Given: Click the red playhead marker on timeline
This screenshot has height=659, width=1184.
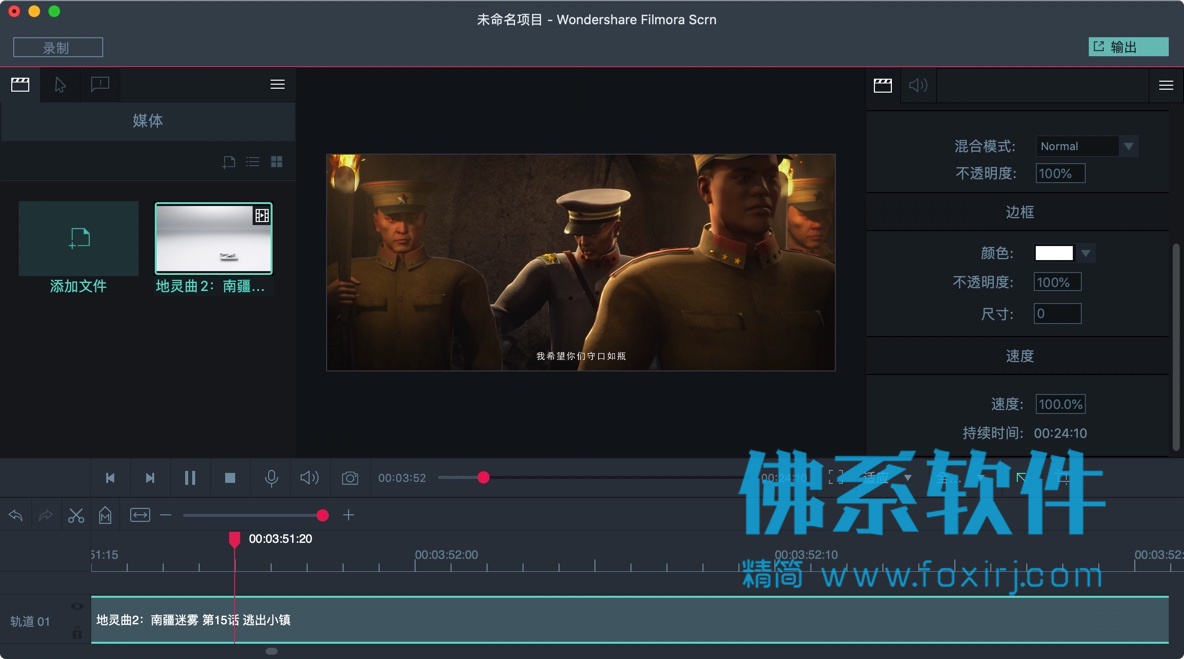Looking at the screenshot, I should (x=234, y=539).
